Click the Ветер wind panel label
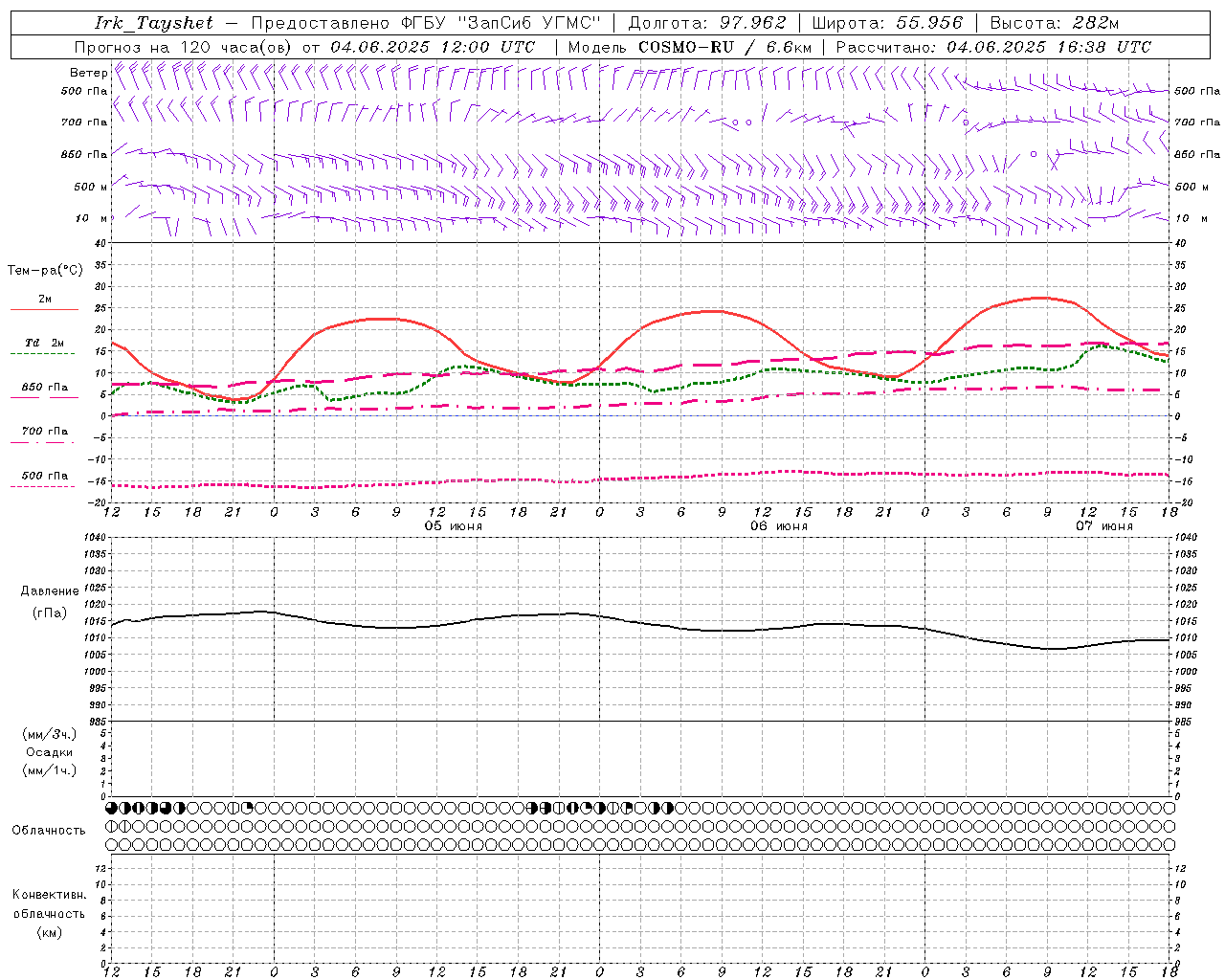Viewport: 1225px width, 980px height. 88,73
